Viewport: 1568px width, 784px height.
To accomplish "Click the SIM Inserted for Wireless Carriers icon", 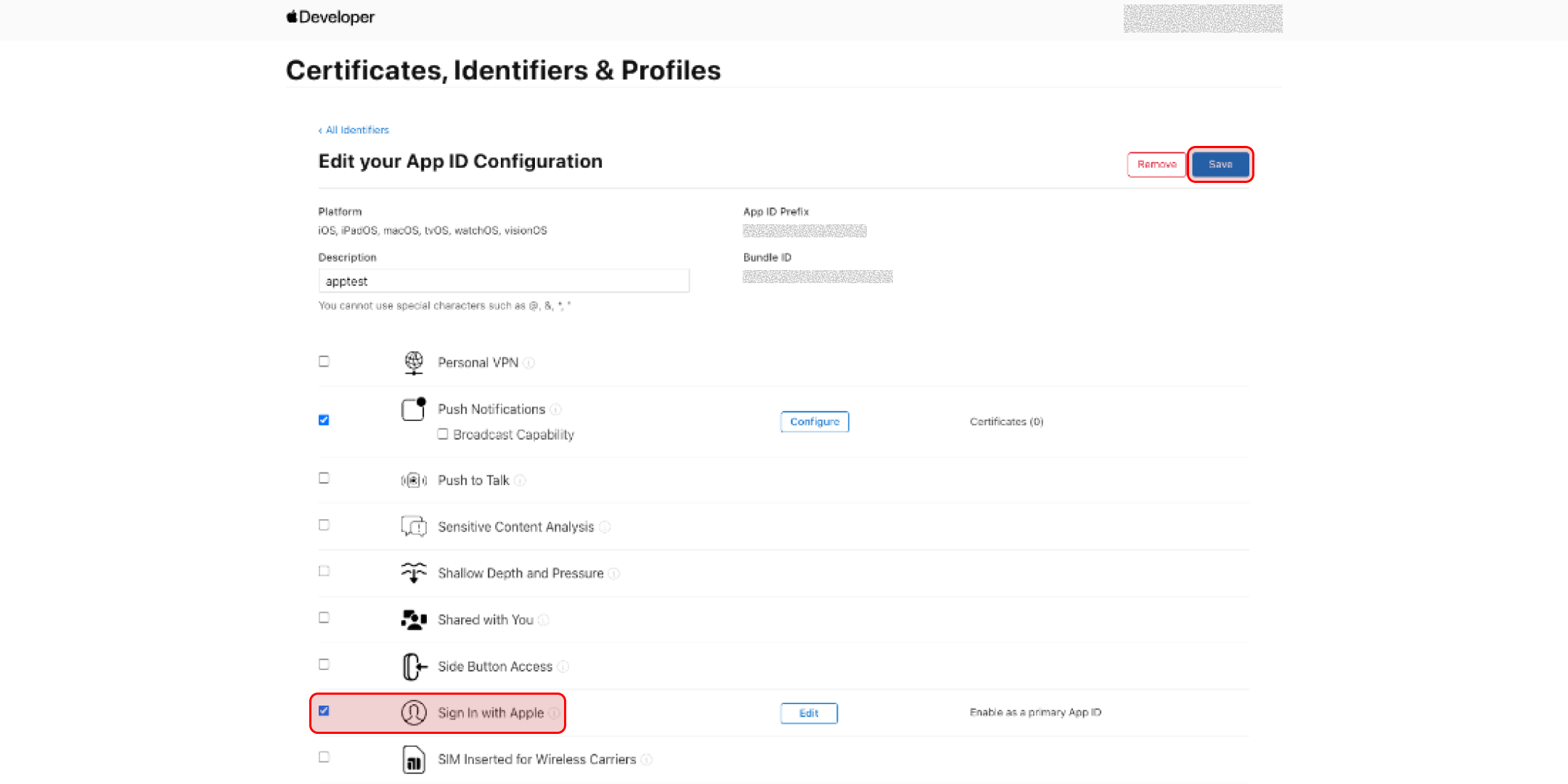I will [x=414, y=759].
